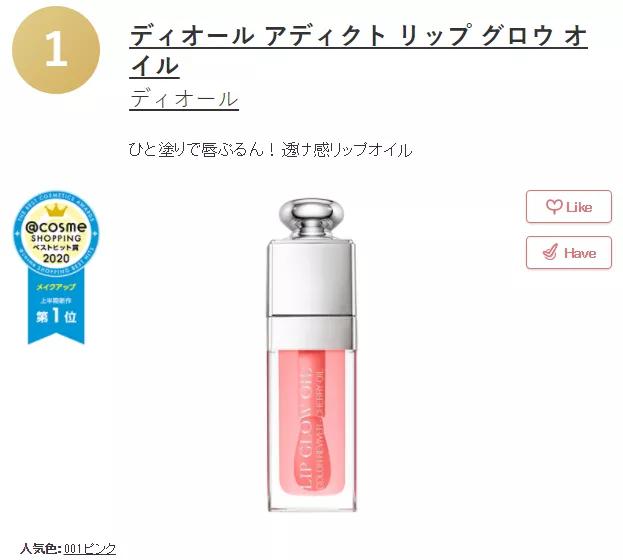The image size is (623, 560).
Task: Select the 001ピンク popular color link
Action: 90,549
